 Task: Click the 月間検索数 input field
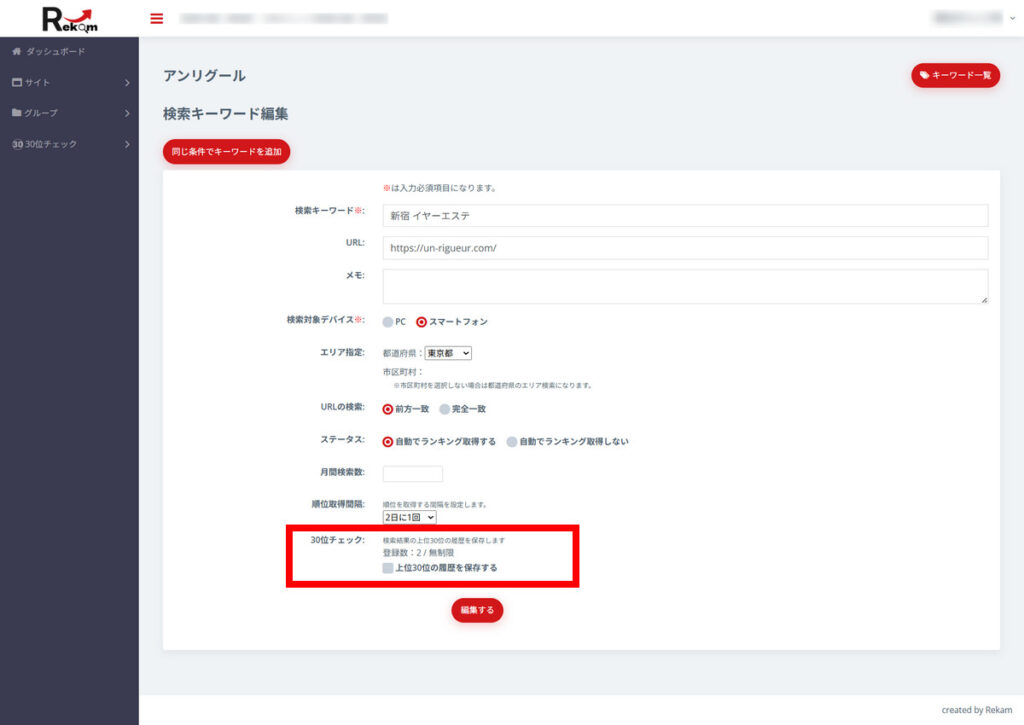pyautogui.click(x=412, y=474)
